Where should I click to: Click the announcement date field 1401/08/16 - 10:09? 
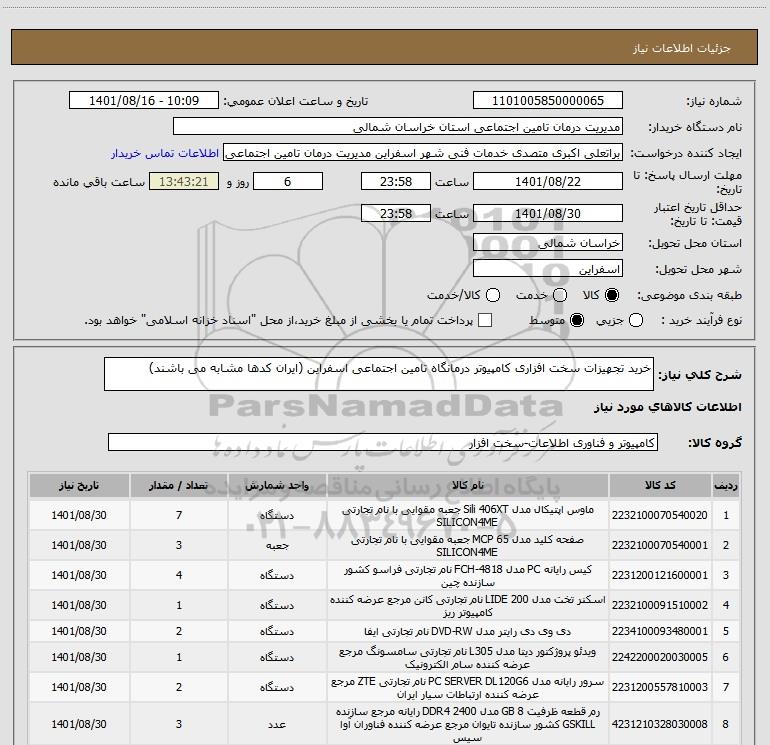click(x=144, y=101)
